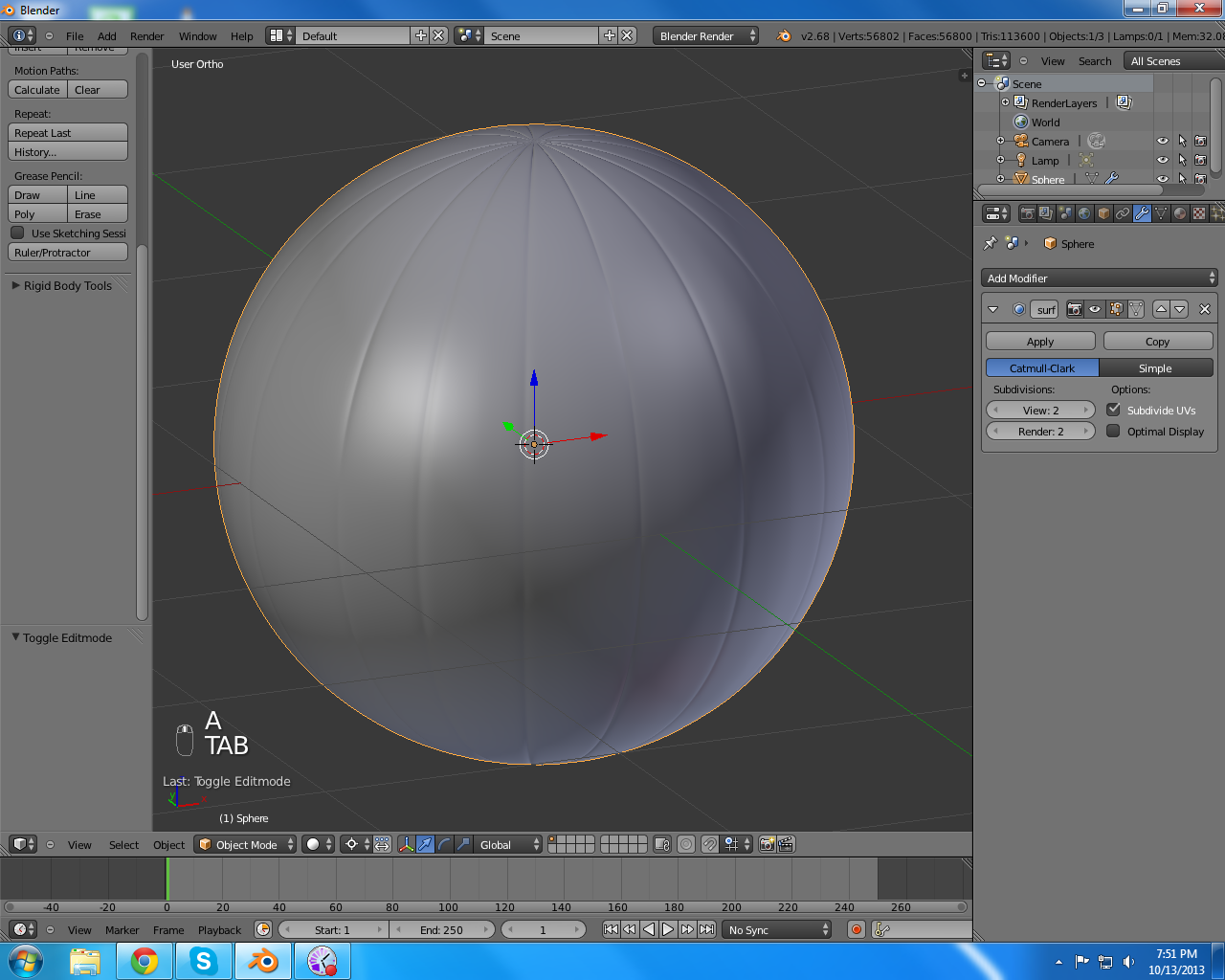1225x980 pixels.
Task: Enable Optimal Display checkbox
Action: [1113, 431]
